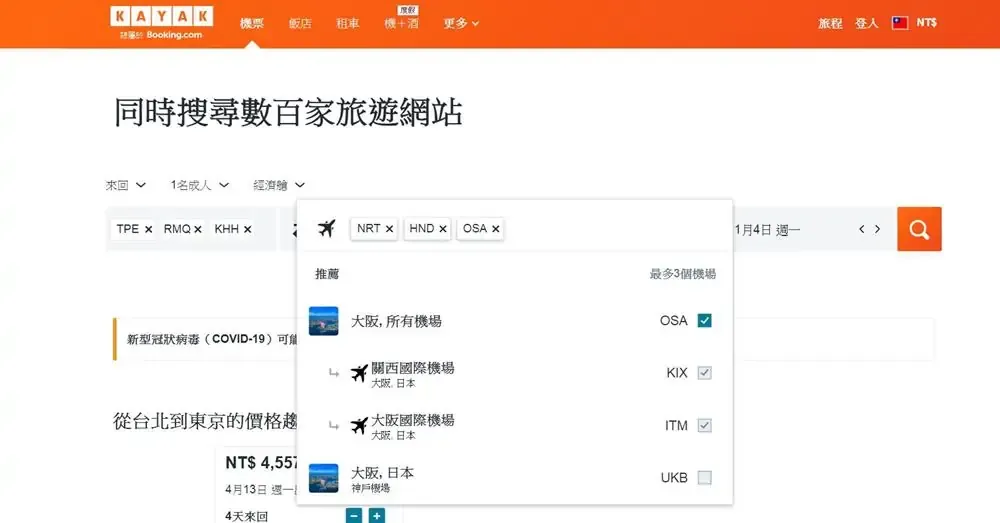Click the 登入 sign-in link

[866, 23]
